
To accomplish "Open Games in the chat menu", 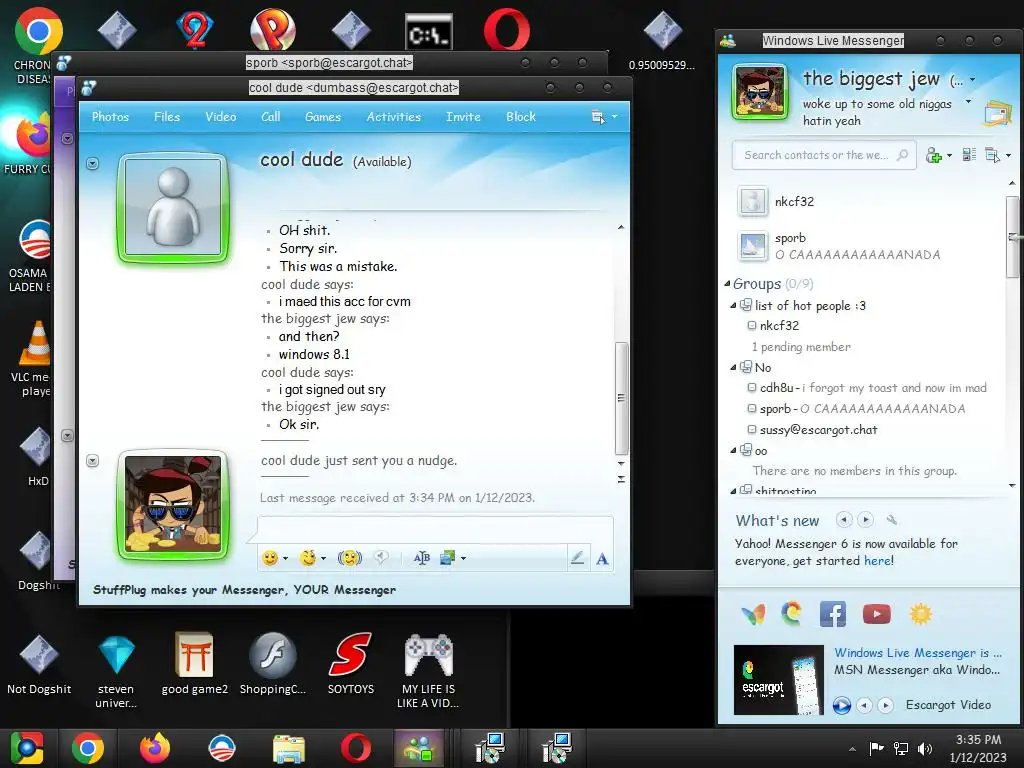I will pos(323,117).
